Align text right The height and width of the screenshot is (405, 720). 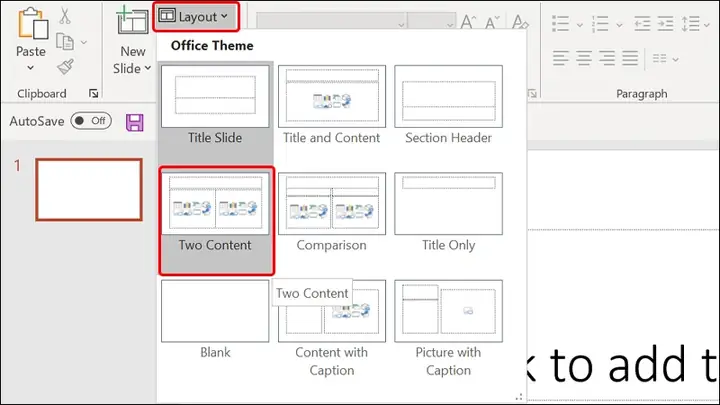607,58
